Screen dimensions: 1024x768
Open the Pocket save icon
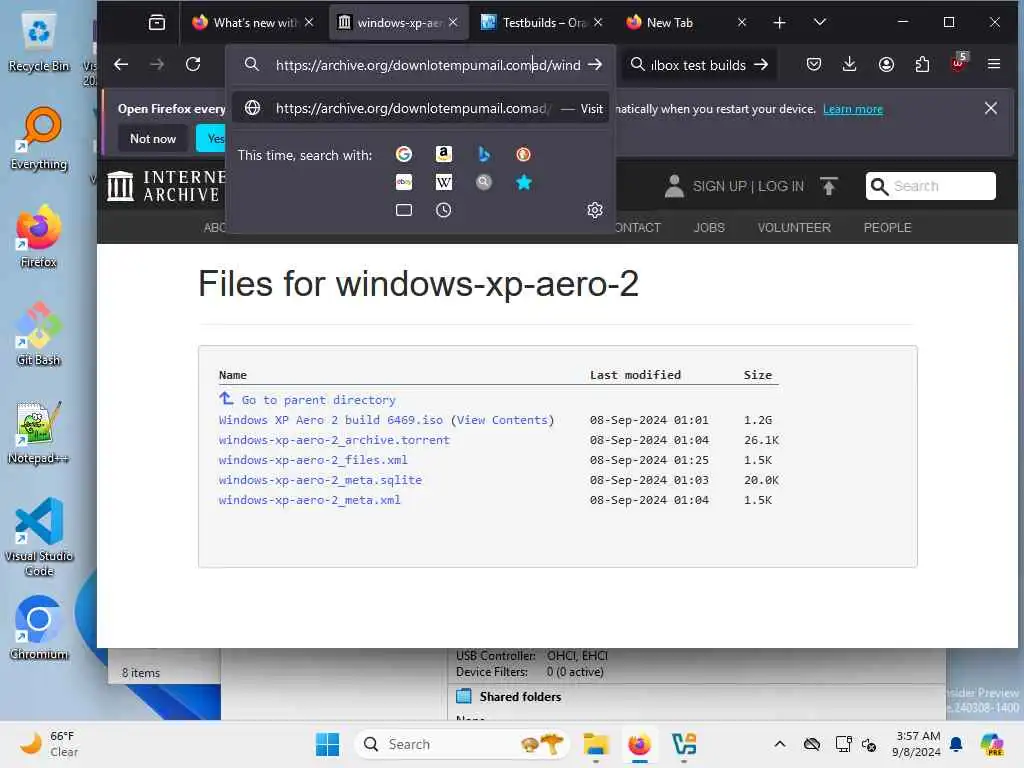814,64
